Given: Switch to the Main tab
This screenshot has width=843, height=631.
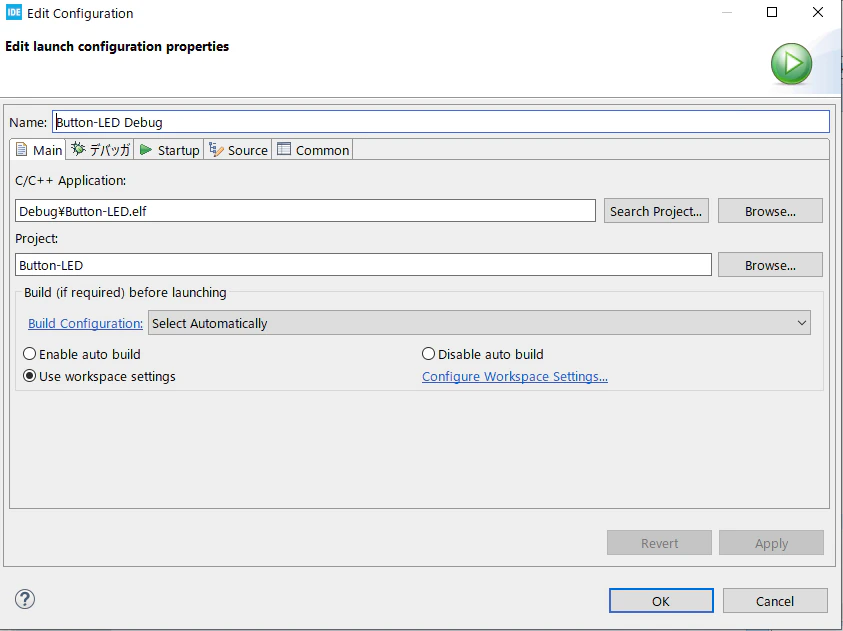Looking at the screenshot, I should tap(39, 150).
